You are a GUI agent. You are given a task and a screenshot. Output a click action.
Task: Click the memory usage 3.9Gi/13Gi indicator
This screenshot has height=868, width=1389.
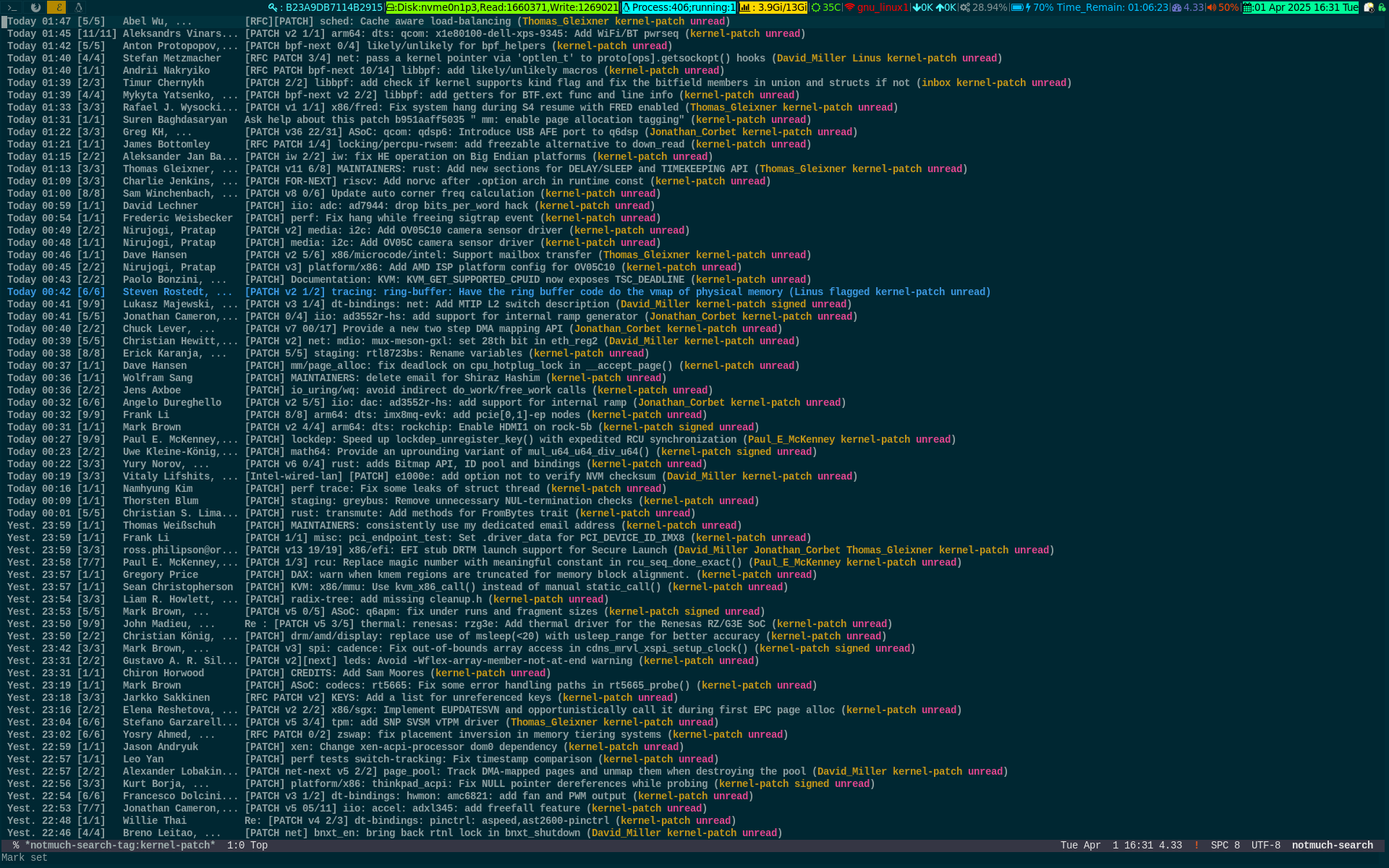773,7
